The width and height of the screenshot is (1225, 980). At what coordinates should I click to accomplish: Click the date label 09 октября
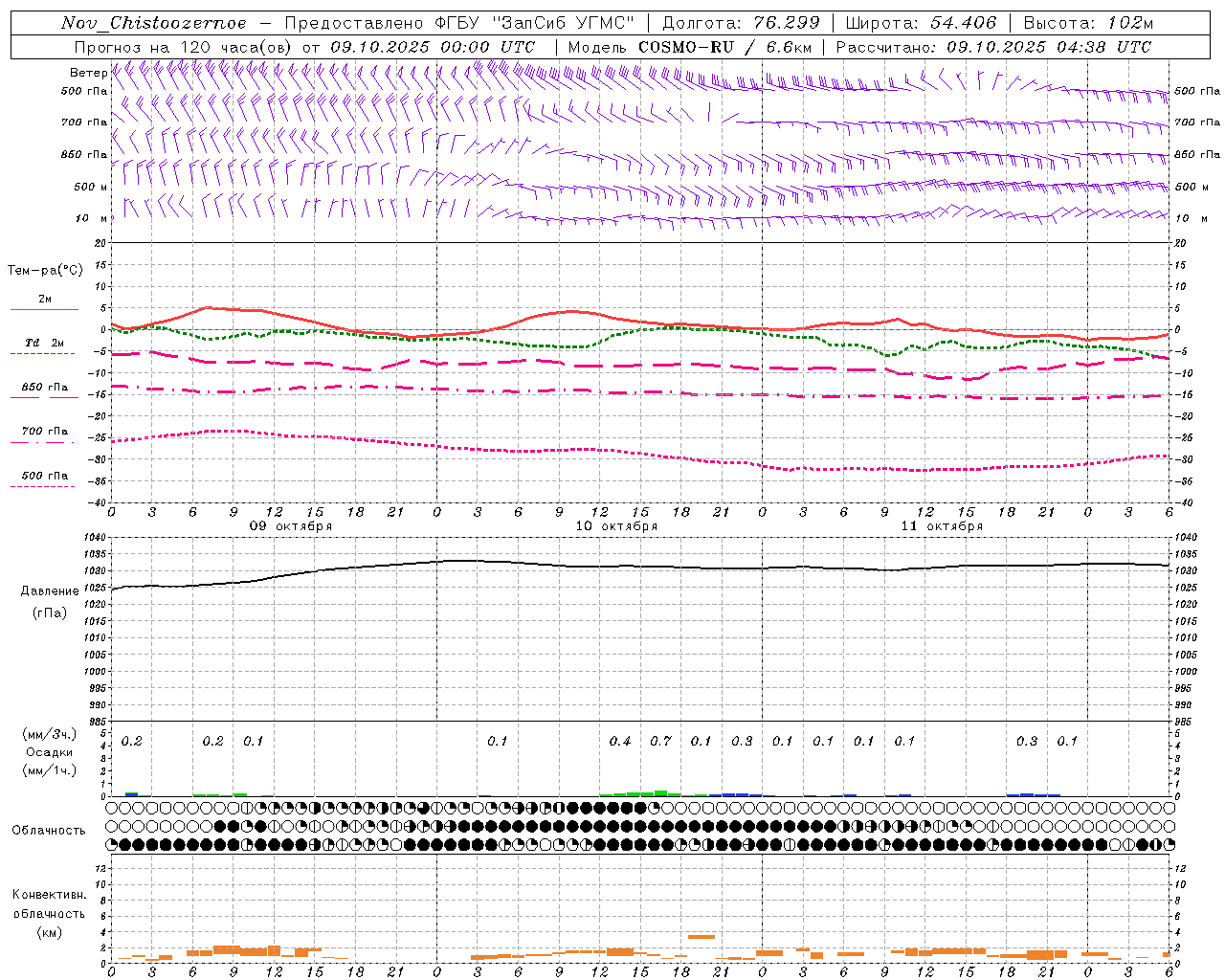(x=291, y=526)
